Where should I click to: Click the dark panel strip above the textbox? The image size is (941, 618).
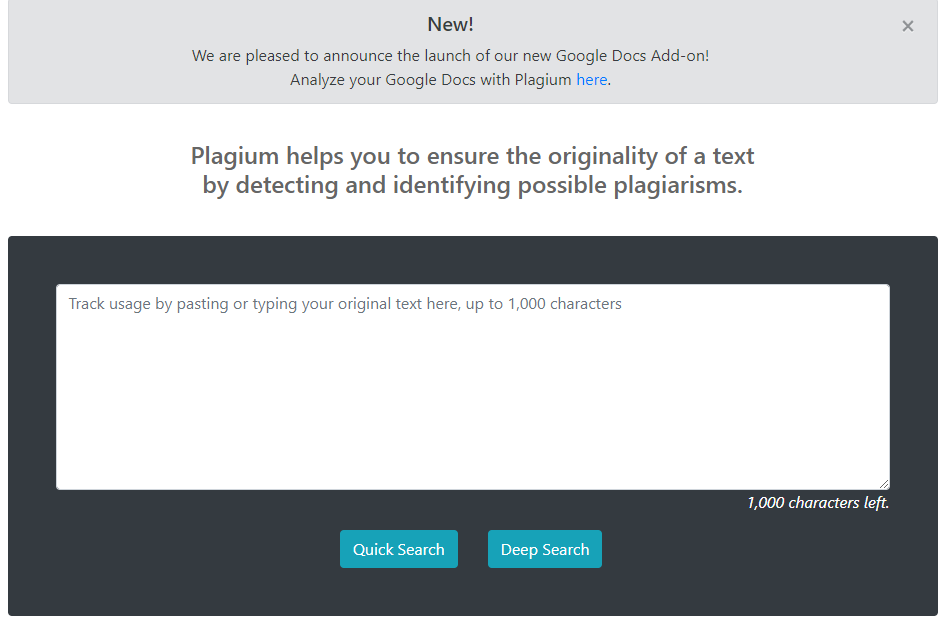[473, 260]
